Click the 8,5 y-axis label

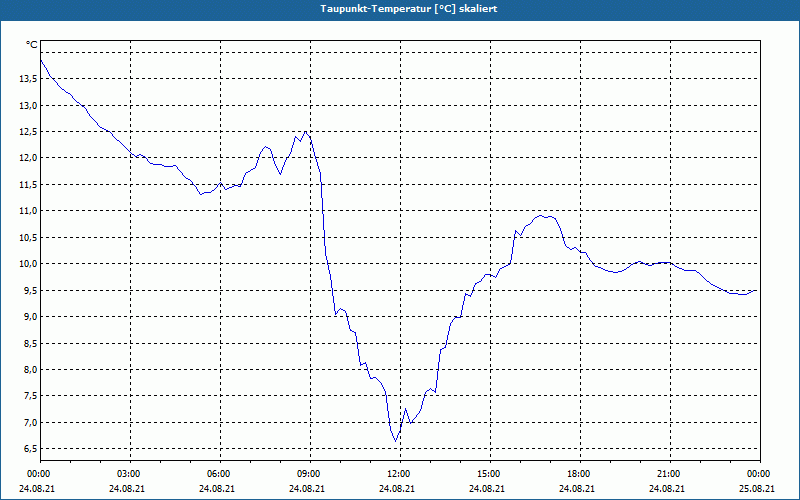pyautogui.click(x=30, y=343)
